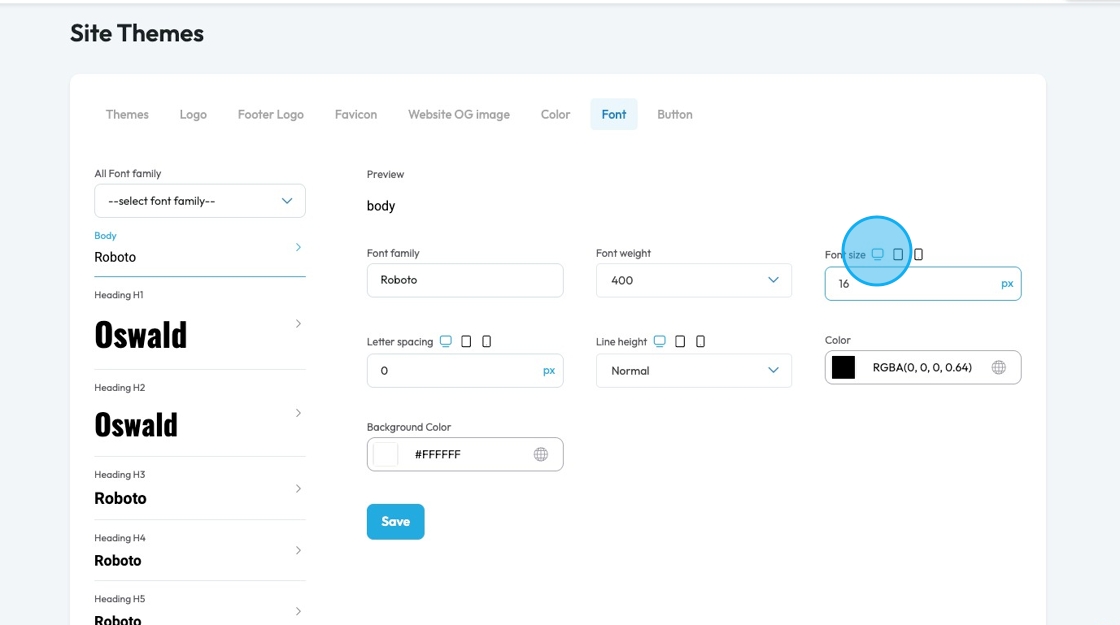
Task: Select the active Font tab
Action: point(614,114)
